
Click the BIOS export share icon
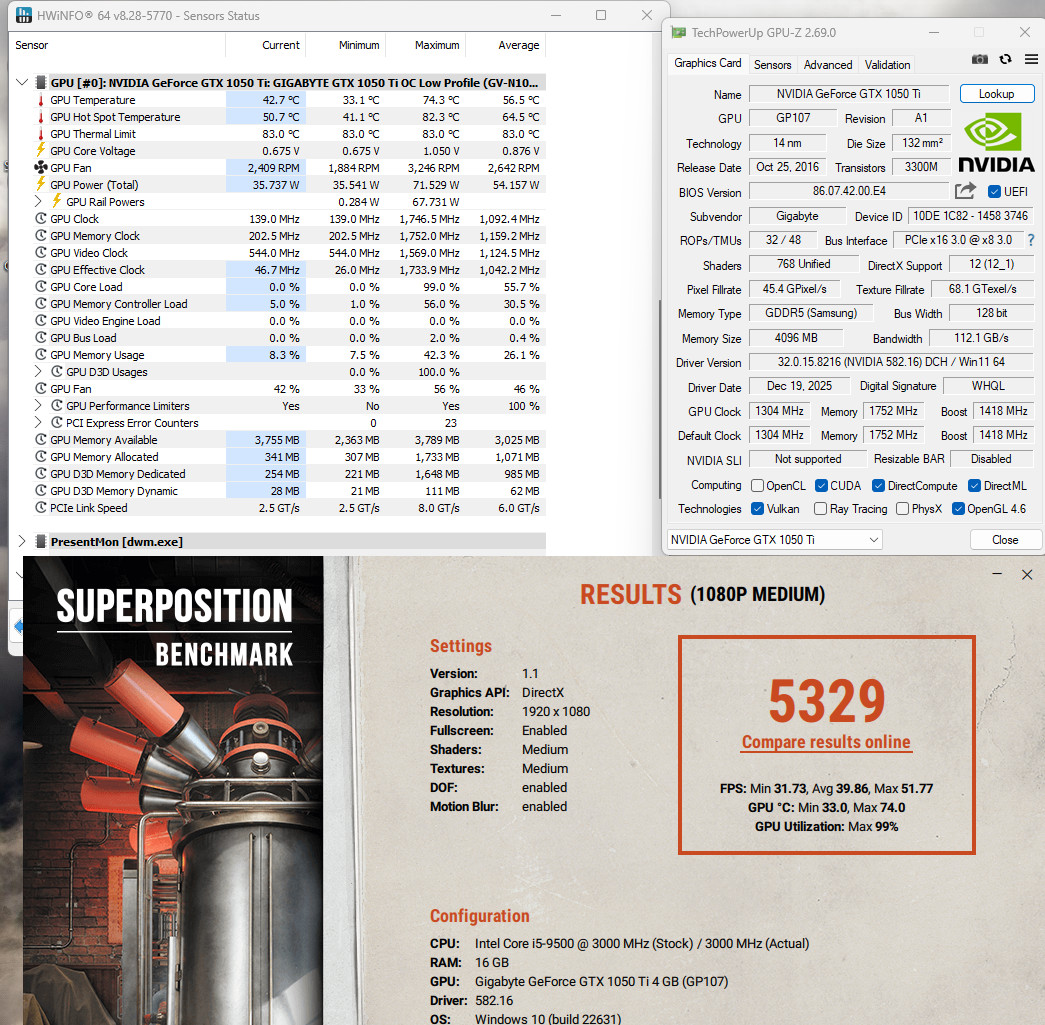click(965, 191)
